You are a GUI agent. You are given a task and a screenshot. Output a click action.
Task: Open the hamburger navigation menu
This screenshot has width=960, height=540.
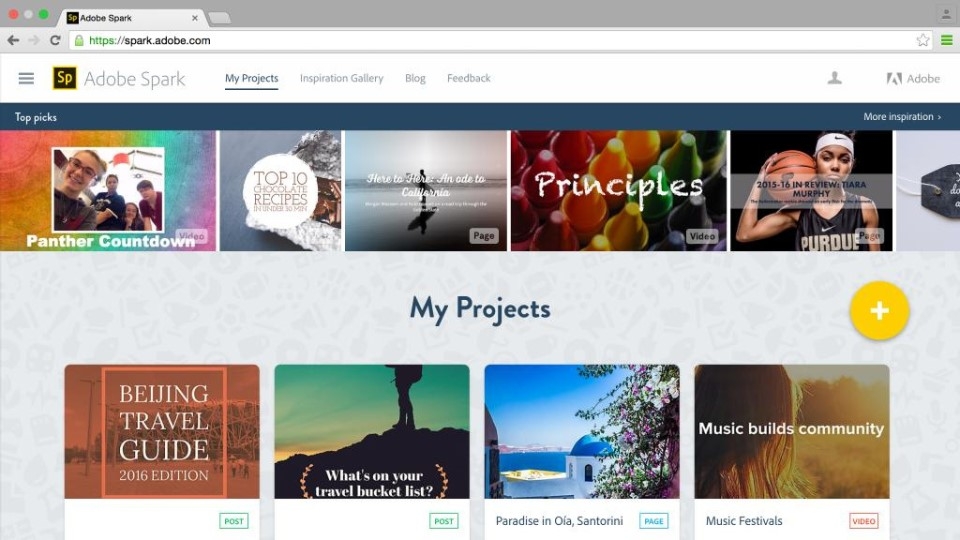[26, 78]
